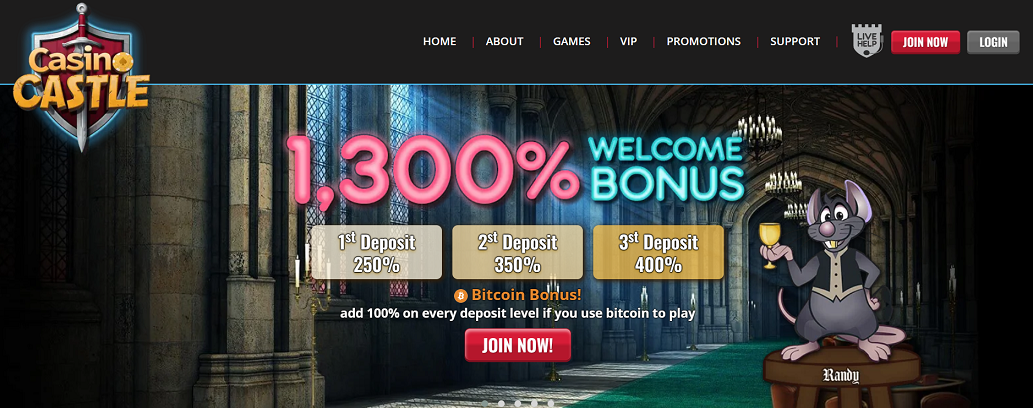Select the last carousel slide dot
Screen dimensions: 1033x408
pyautogui.click(x=551, y=403)
